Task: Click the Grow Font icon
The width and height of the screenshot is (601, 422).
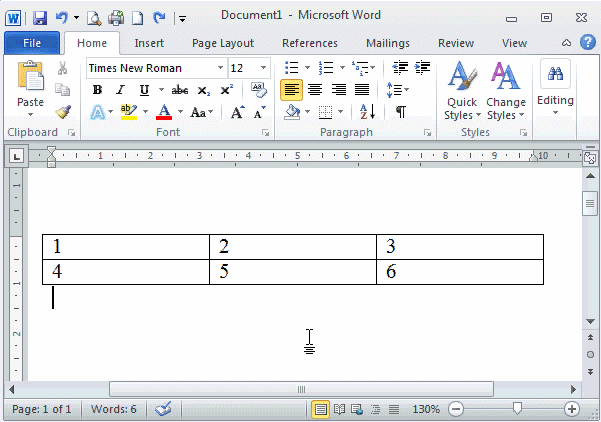Action: (x=237, y=113)
